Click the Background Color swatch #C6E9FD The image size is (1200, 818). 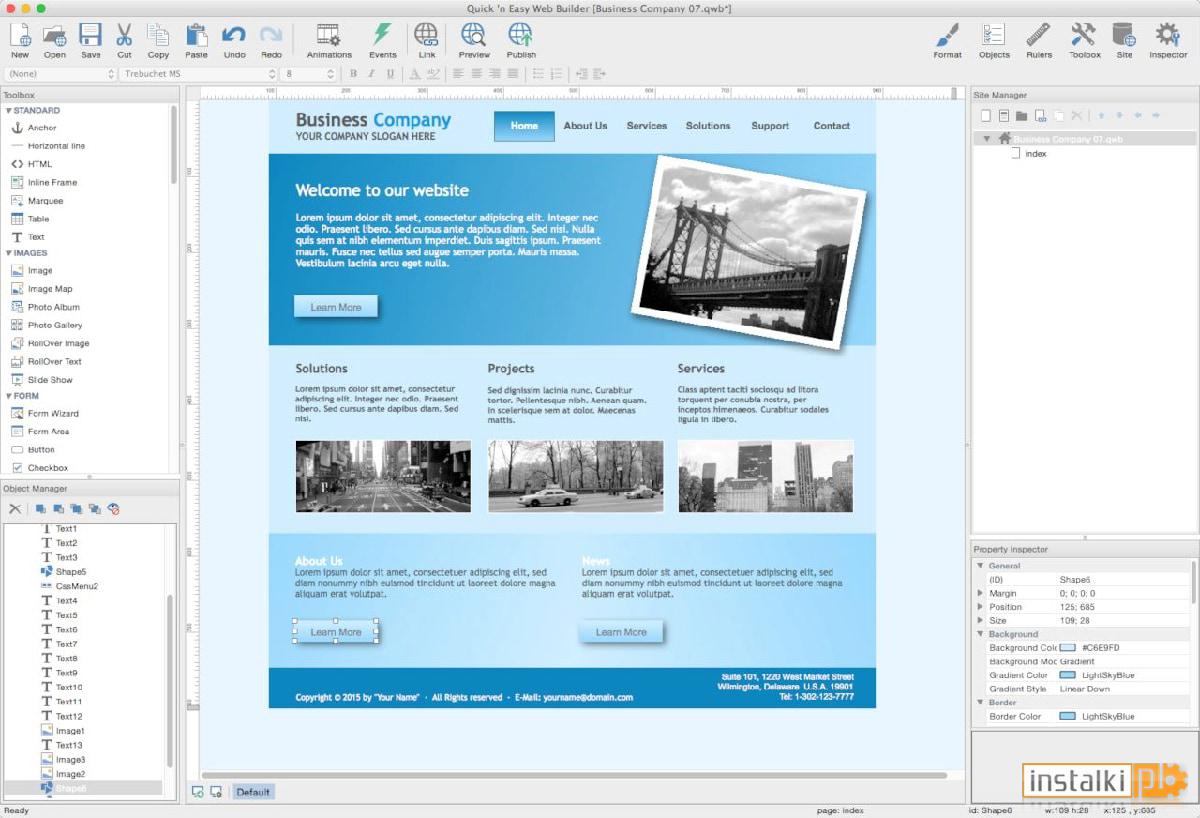(x=1067, y=648)
